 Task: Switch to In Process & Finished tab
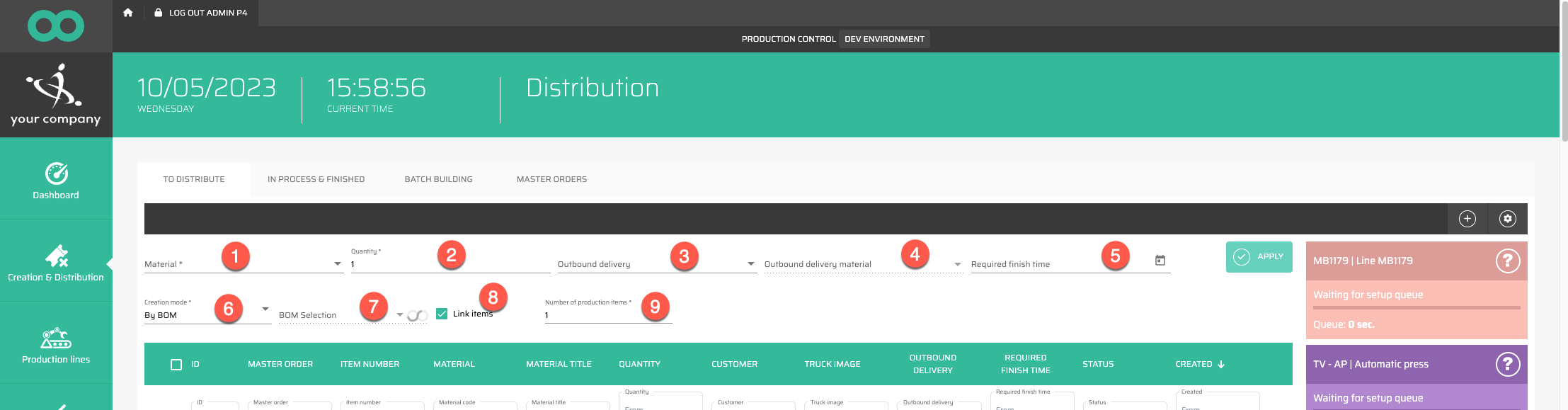click(316, 179)
